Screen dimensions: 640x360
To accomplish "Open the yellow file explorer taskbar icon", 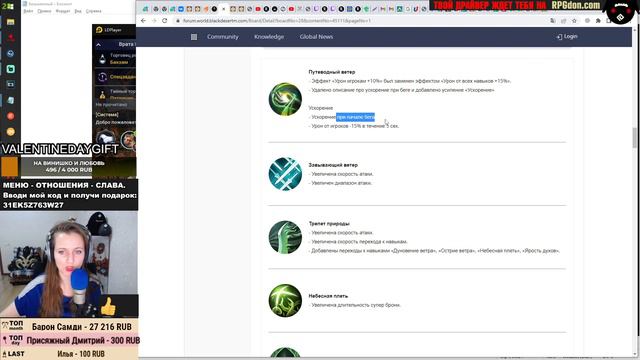I will (11, 22).
